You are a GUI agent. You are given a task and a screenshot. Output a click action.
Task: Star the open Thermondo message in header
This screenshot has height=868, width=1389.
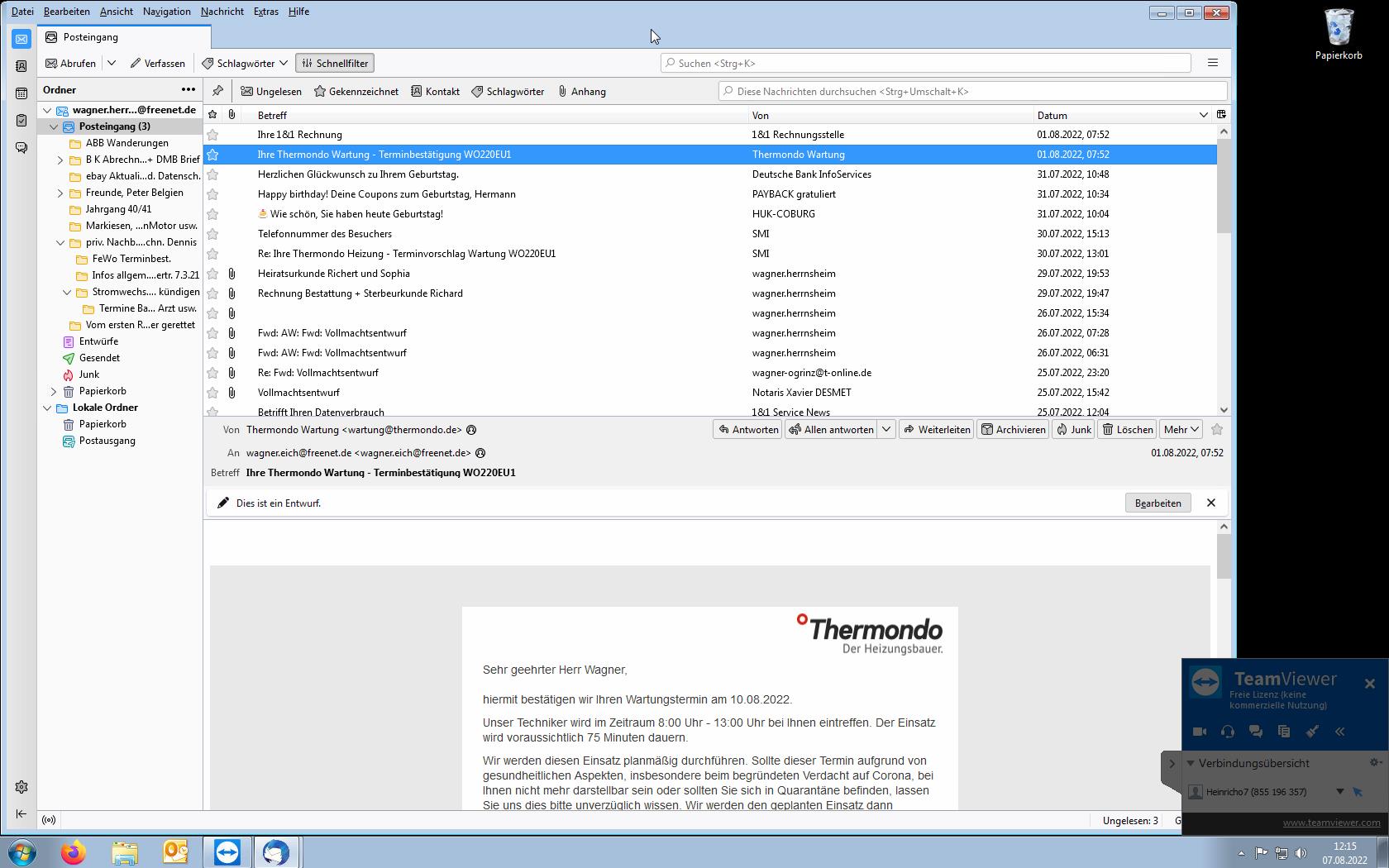tap(1217, 430)
